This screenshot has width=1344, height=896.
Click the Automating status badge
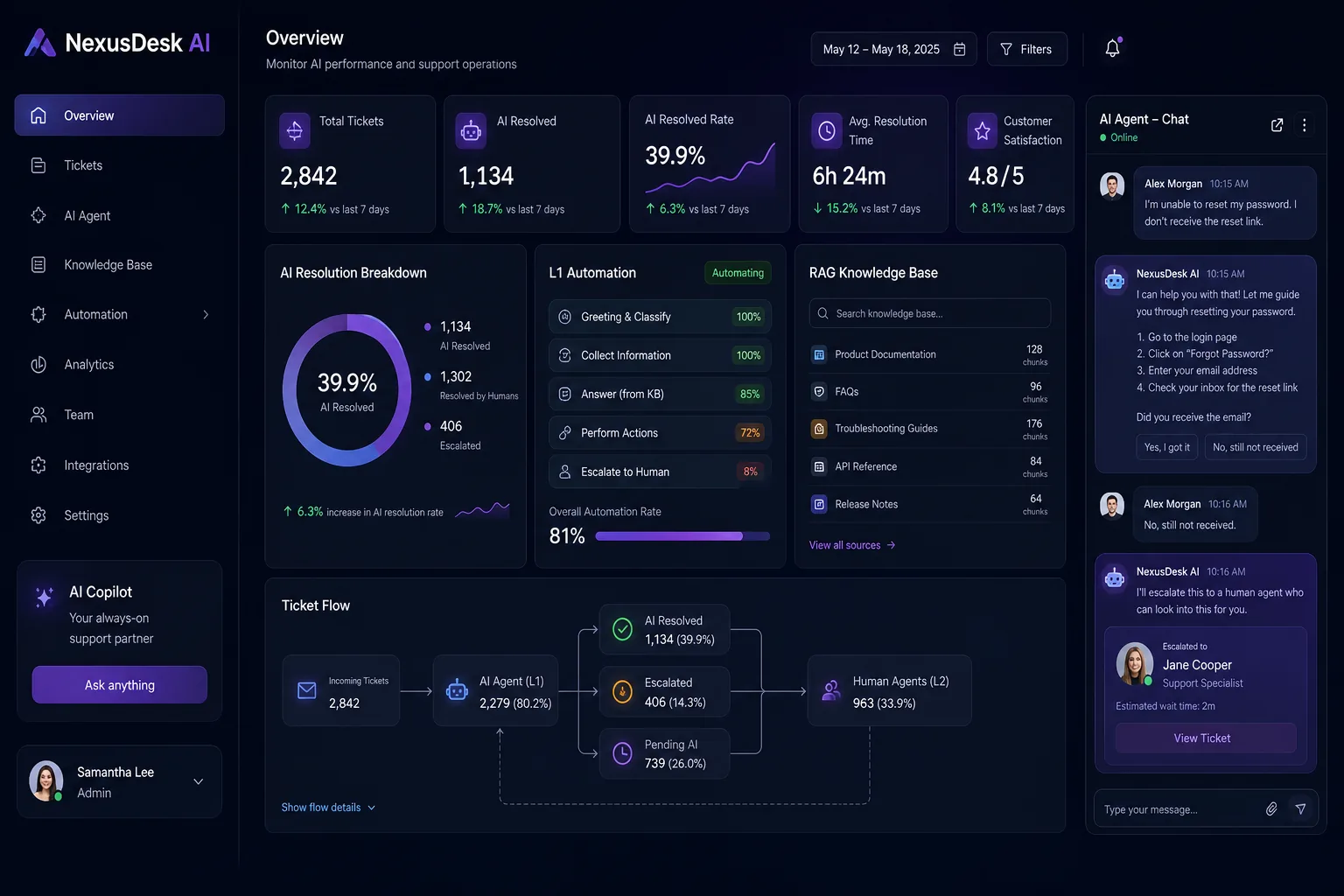point(738,273)
